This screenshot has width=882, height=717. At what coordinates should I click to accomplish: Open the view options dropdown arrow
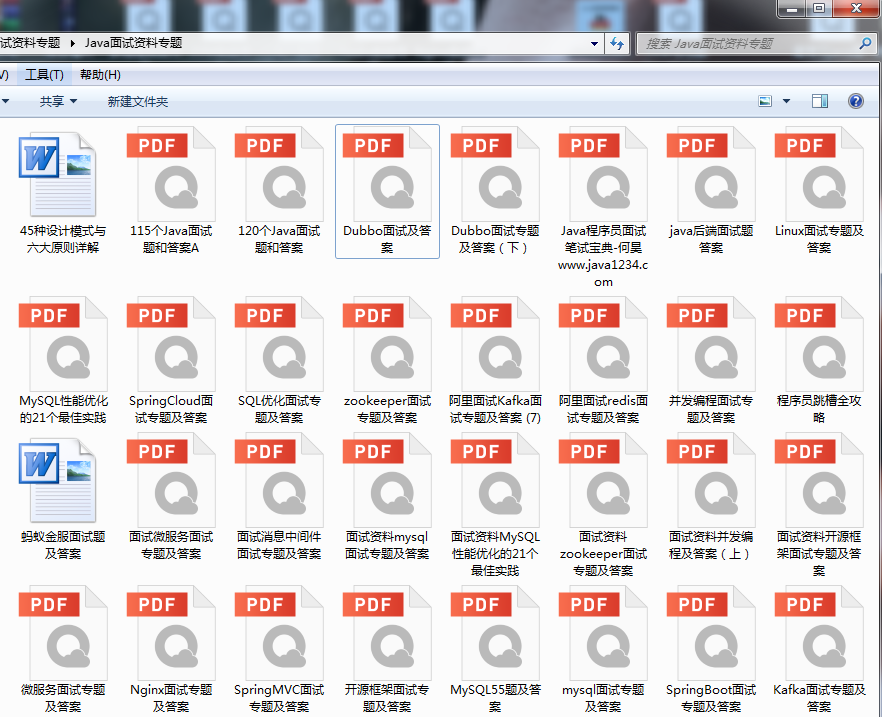coord(786,101)
